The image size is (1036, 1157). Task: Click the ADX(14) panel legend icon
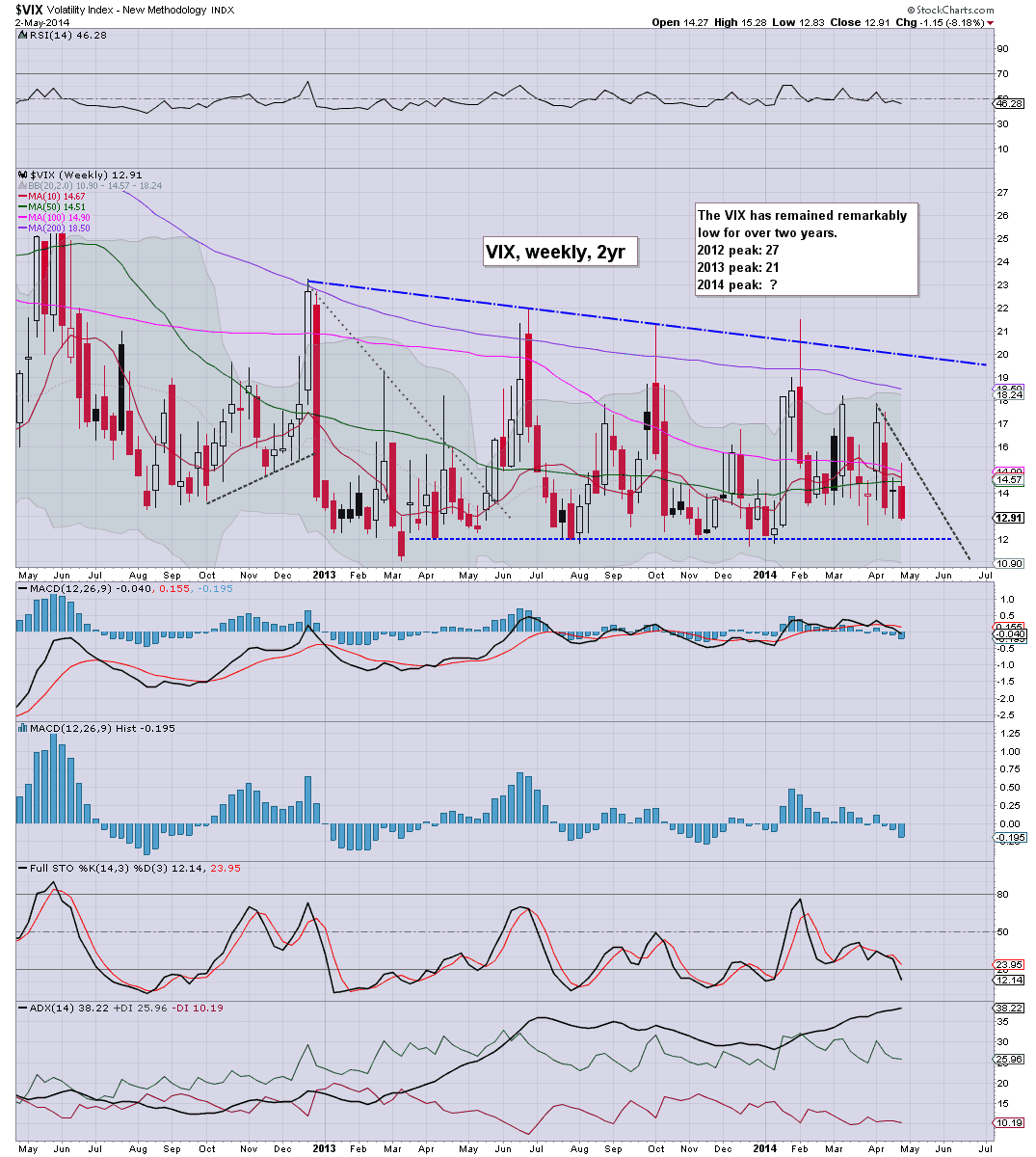[23, 1008]
